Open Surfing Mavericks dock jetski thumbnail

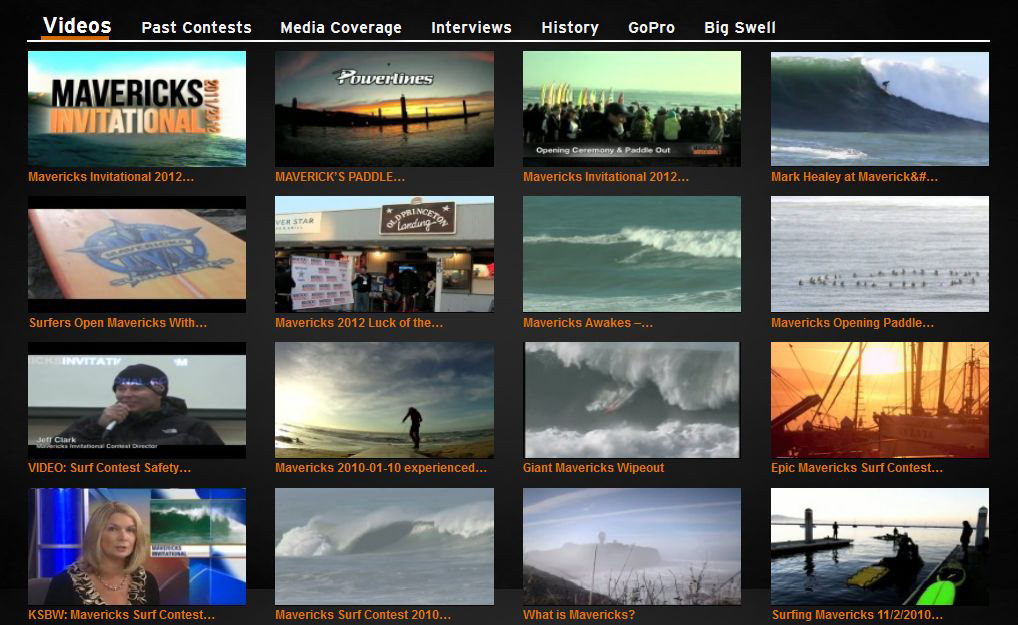pyautogui.click(x=880, y=546)
